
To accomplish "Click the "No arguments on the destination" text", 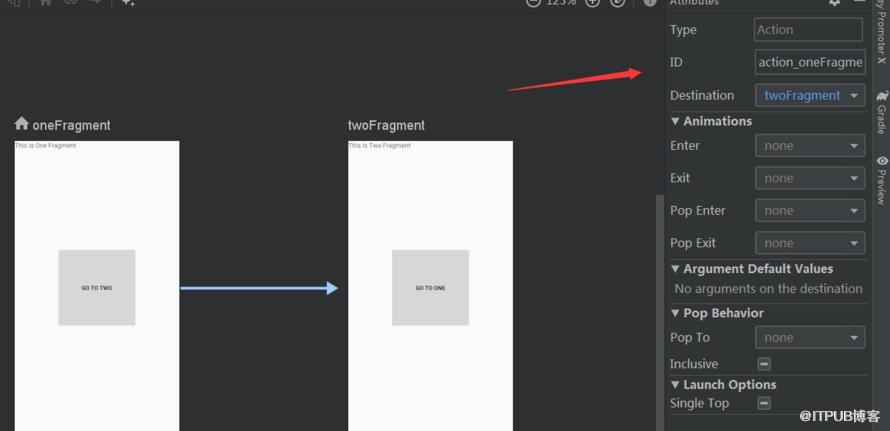I will coord(769,289).
